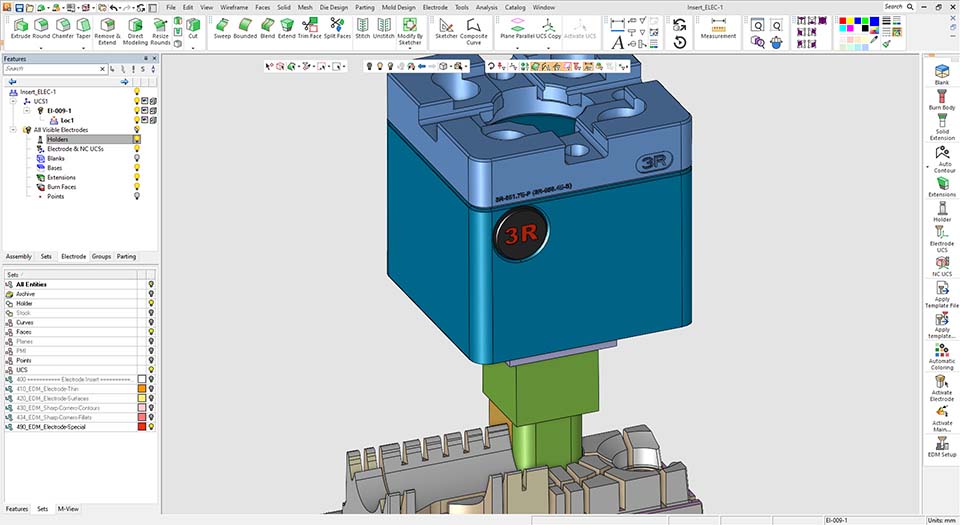
Task: Collapse the All Visible Electrodes node
Action: tap(13, 130)
